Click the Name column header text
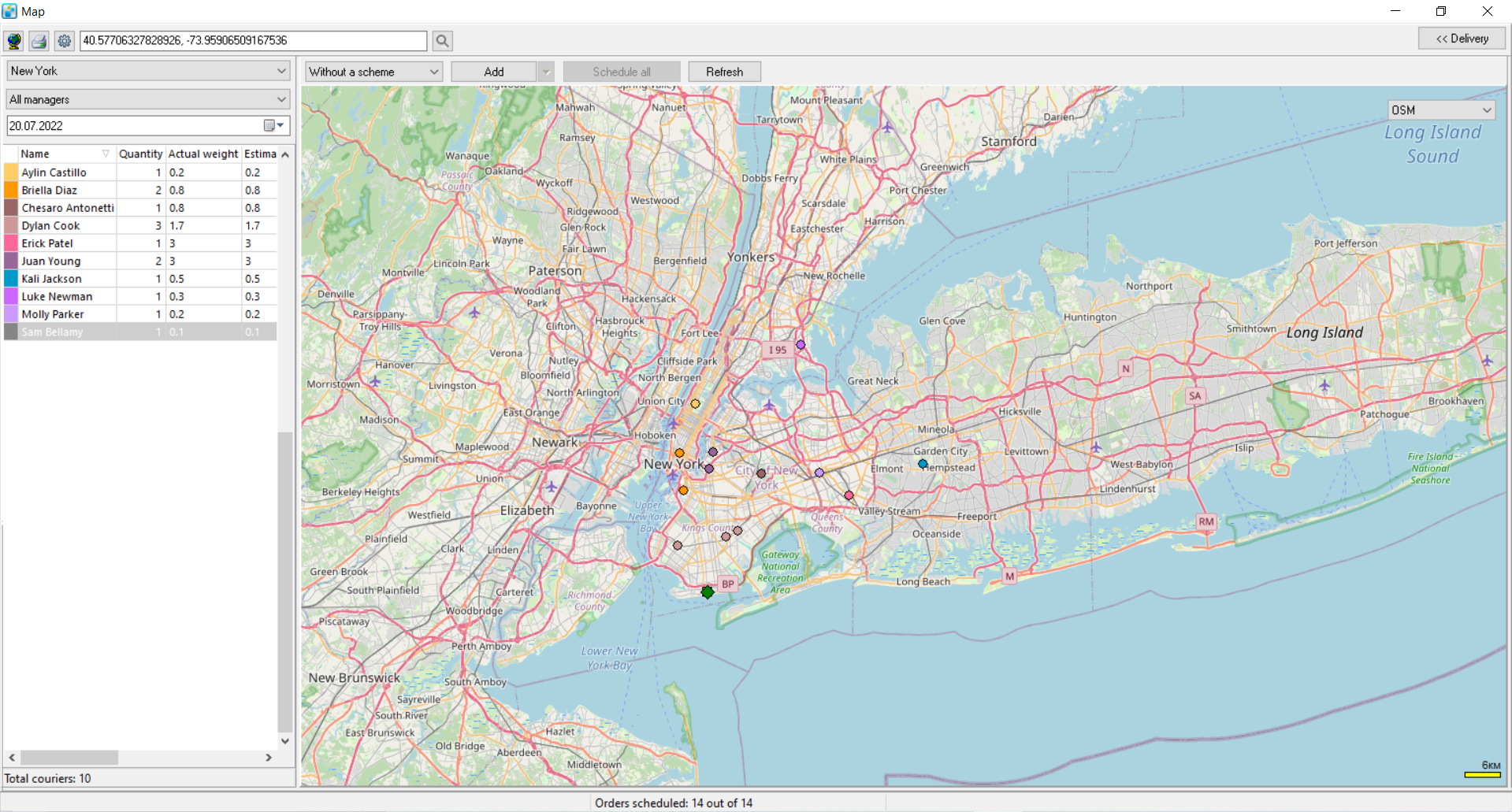The height and width of the screenshot is (812, 1512). click(x=35, y=154)
